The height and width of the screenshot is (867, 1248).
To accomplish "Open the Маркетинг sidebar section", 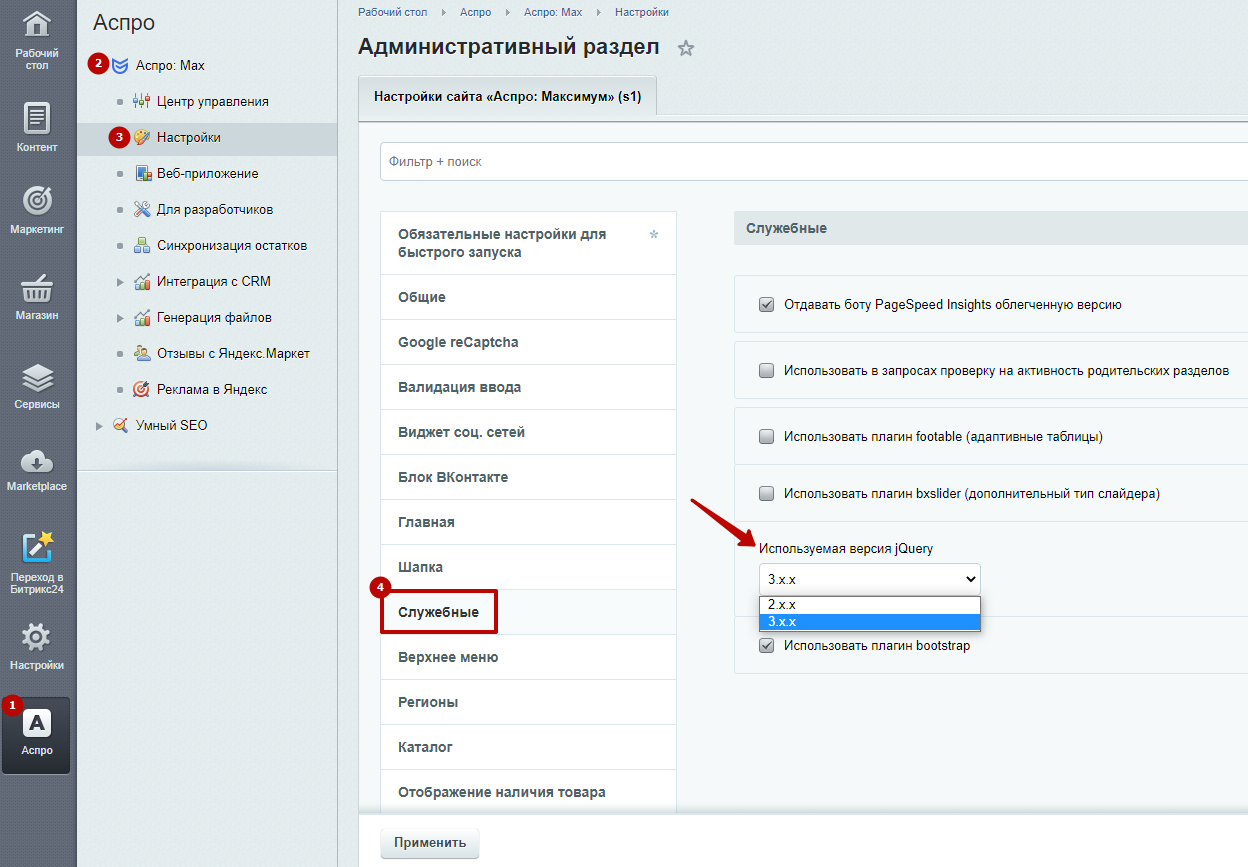I will pyautogui.click(x=37, y=209).
